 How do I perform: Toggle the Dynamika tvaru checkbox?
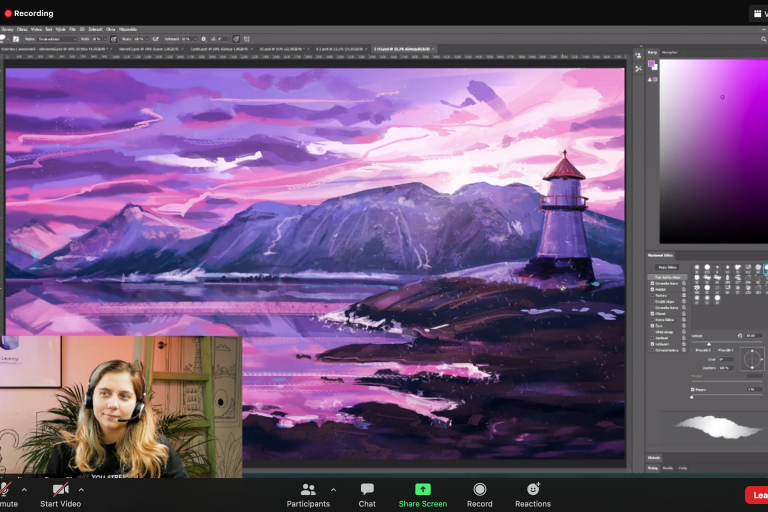(651, 283)
